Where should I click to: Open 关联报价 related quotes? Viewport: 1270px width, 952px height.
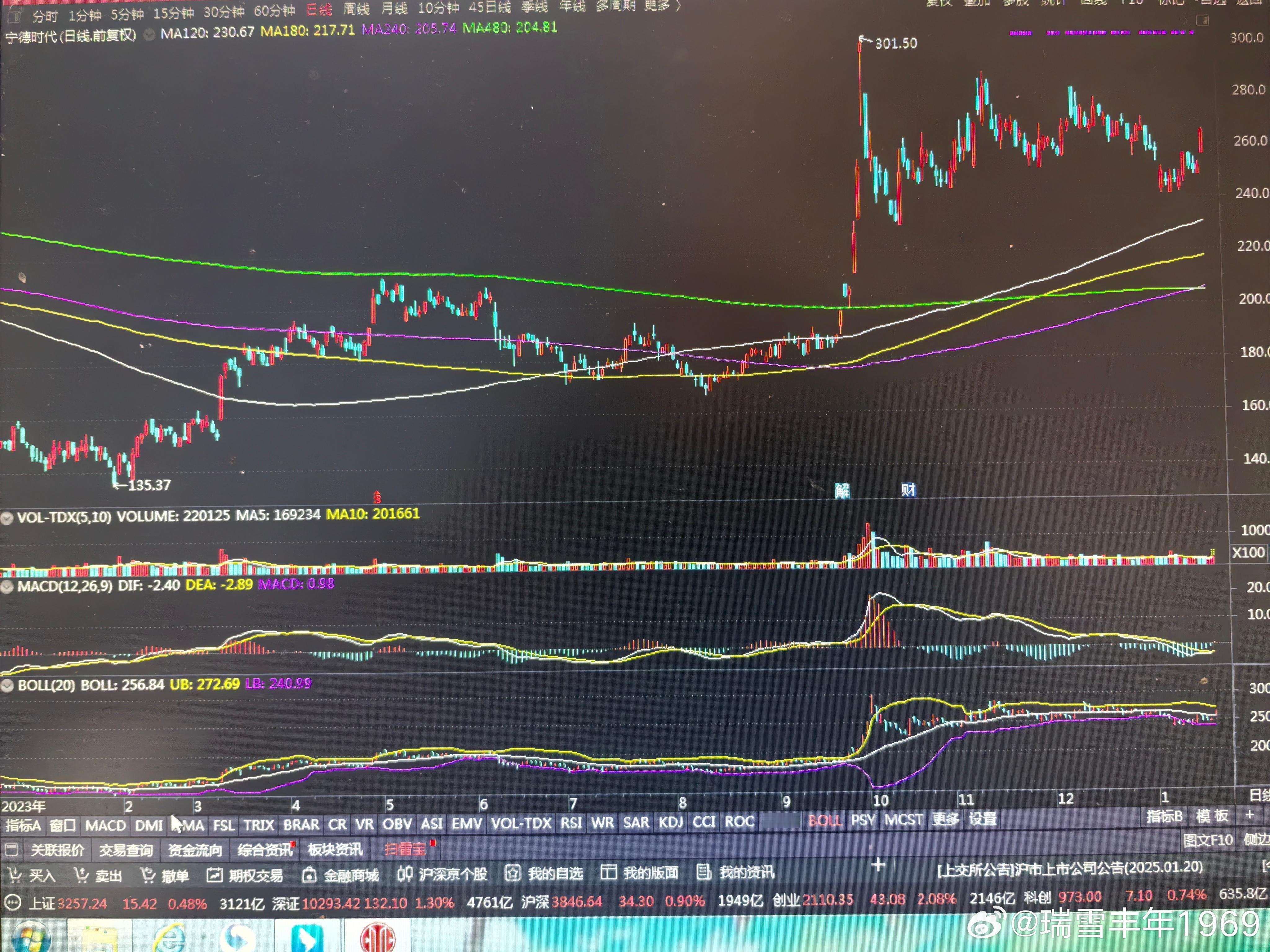click(57, 850)
